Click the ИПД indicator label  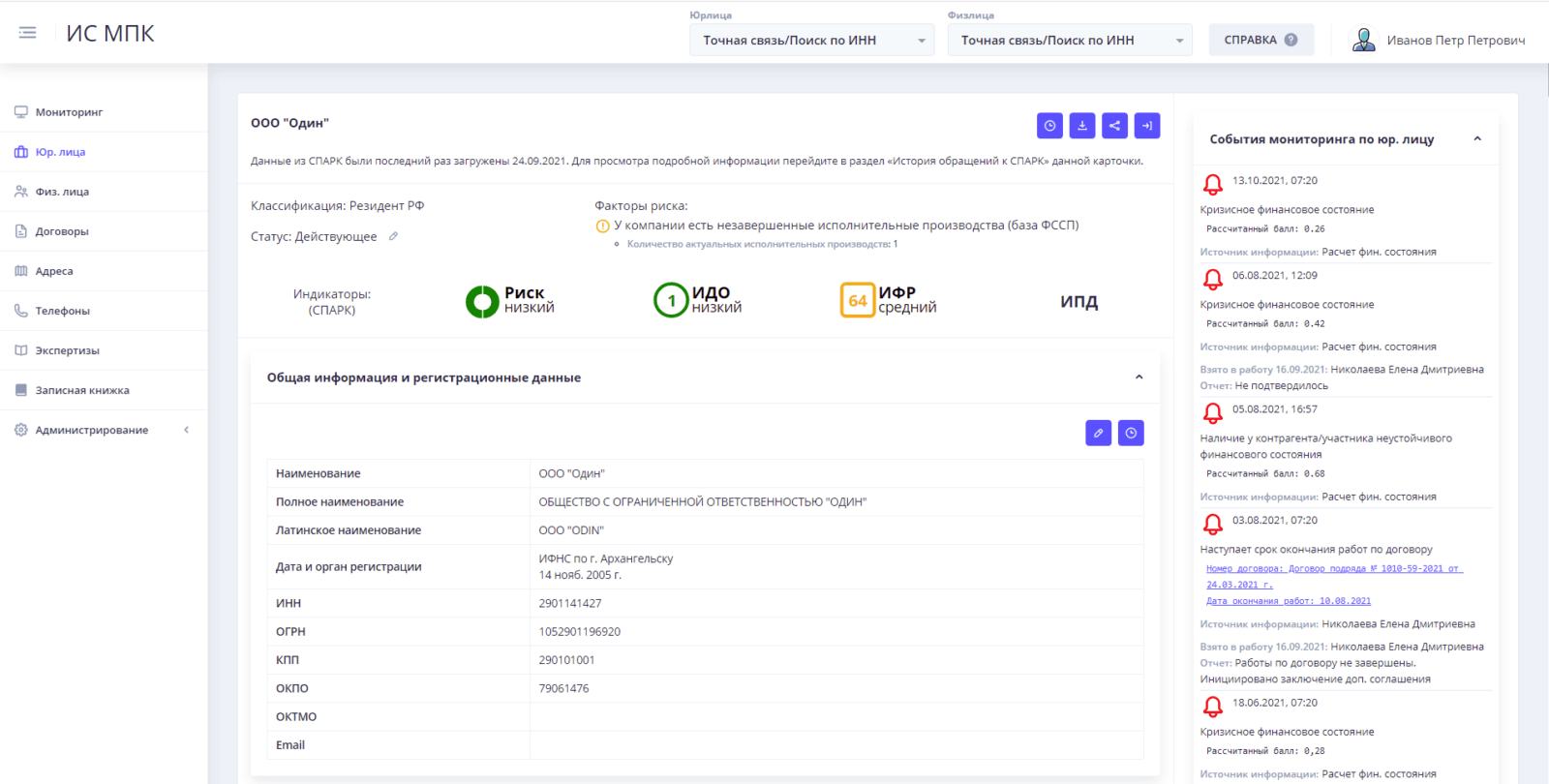coord(1078,302)
